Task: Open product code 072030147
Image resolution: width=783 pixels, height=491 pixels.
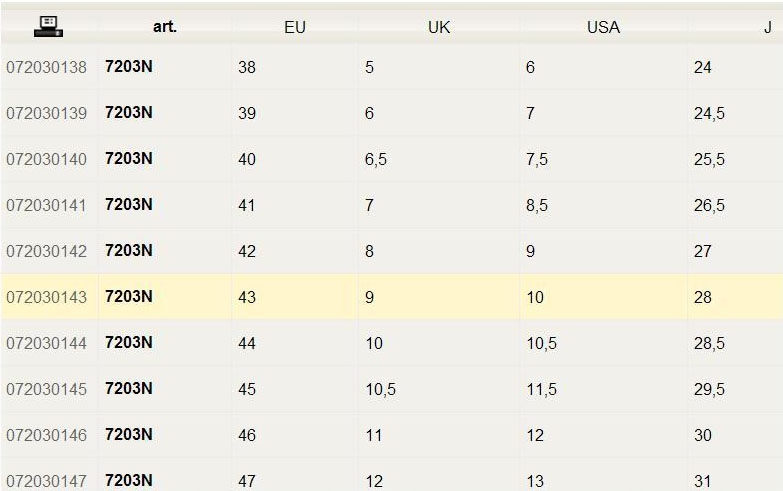Action: tap(46, 481)
